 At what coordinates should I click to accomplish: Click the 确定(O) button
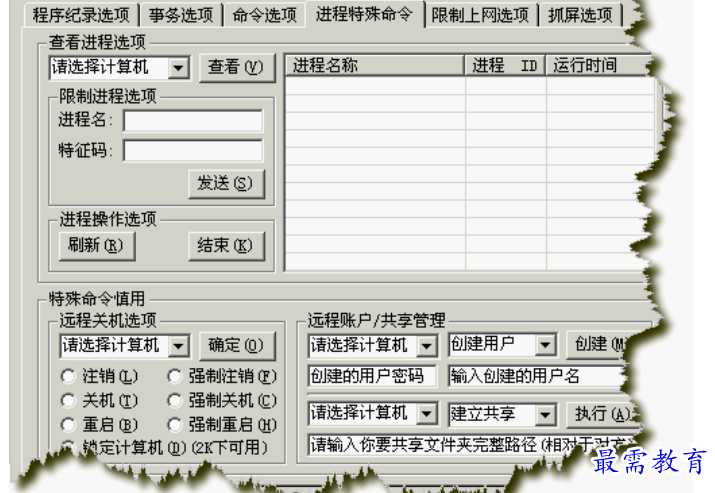click(x=237, y=346)
